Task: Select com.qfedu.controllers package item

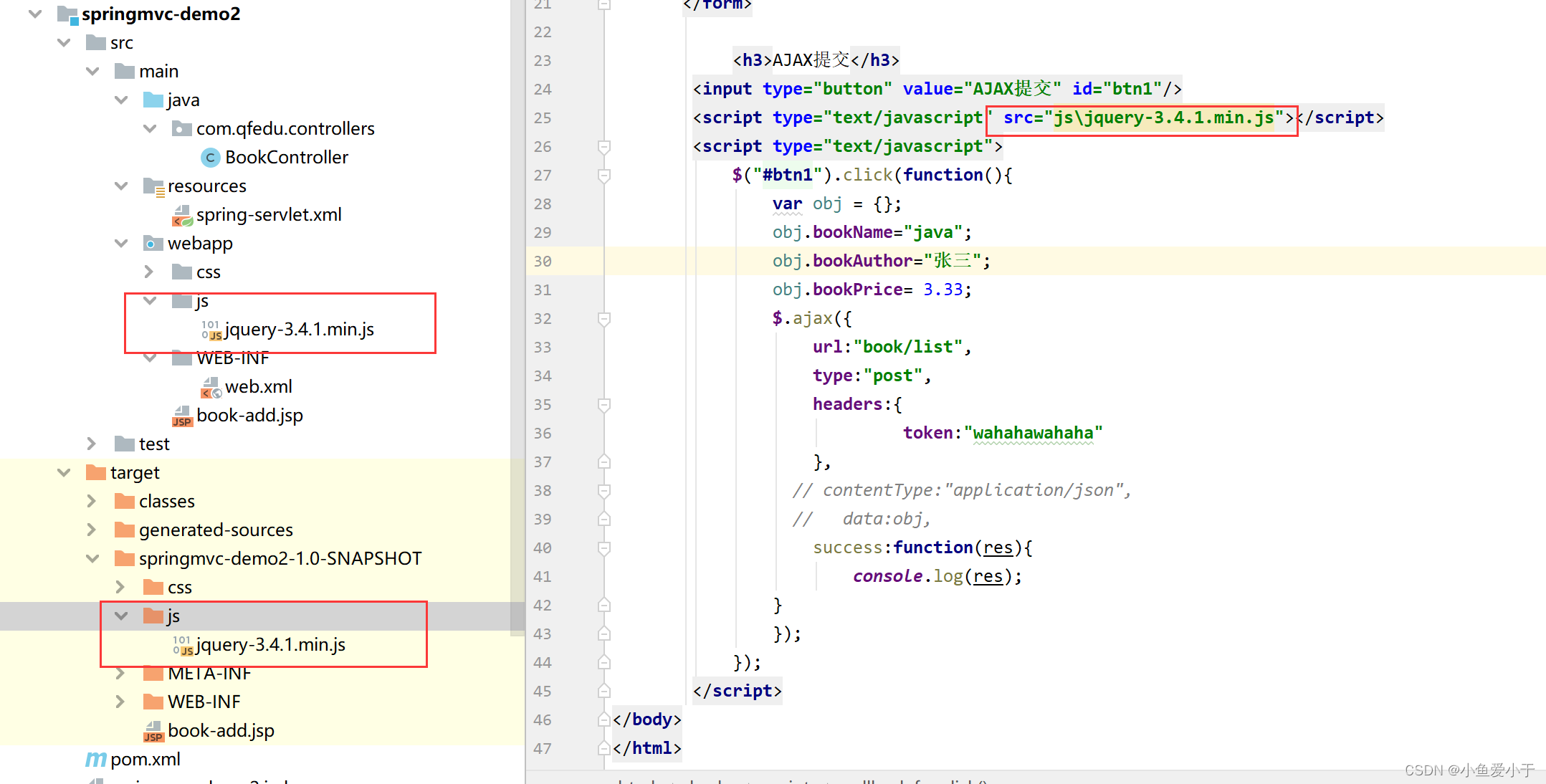Action: pos(285,129)
